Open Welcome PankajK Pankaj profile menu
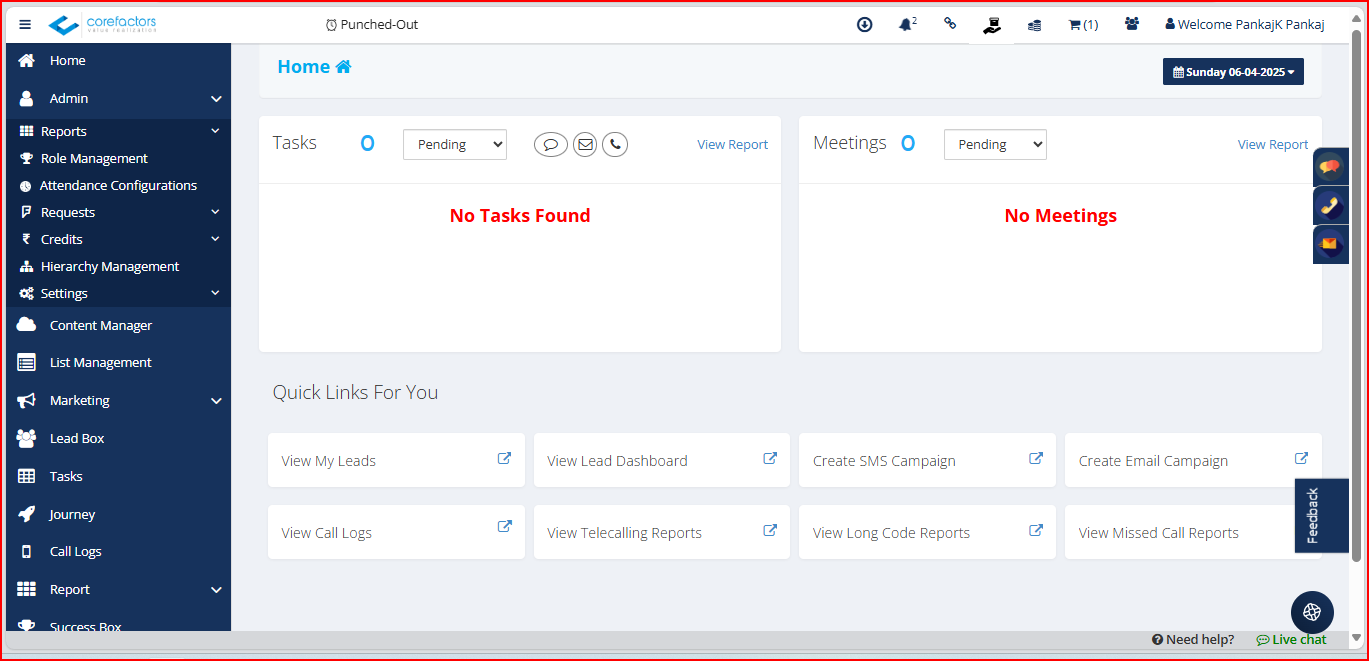Viewport: 1369px width, 661px height. click(1245, 24)
